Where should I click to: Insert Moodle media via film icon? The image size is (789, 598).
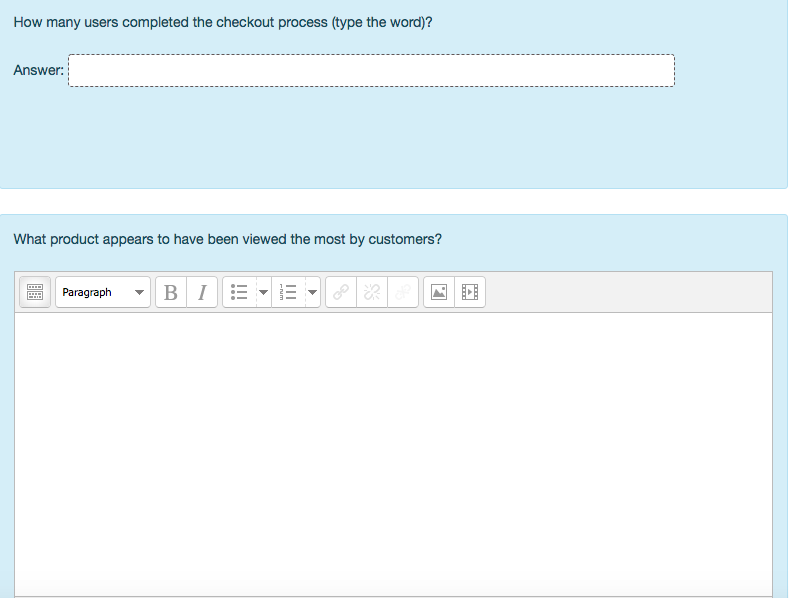[x=470, y=292]
